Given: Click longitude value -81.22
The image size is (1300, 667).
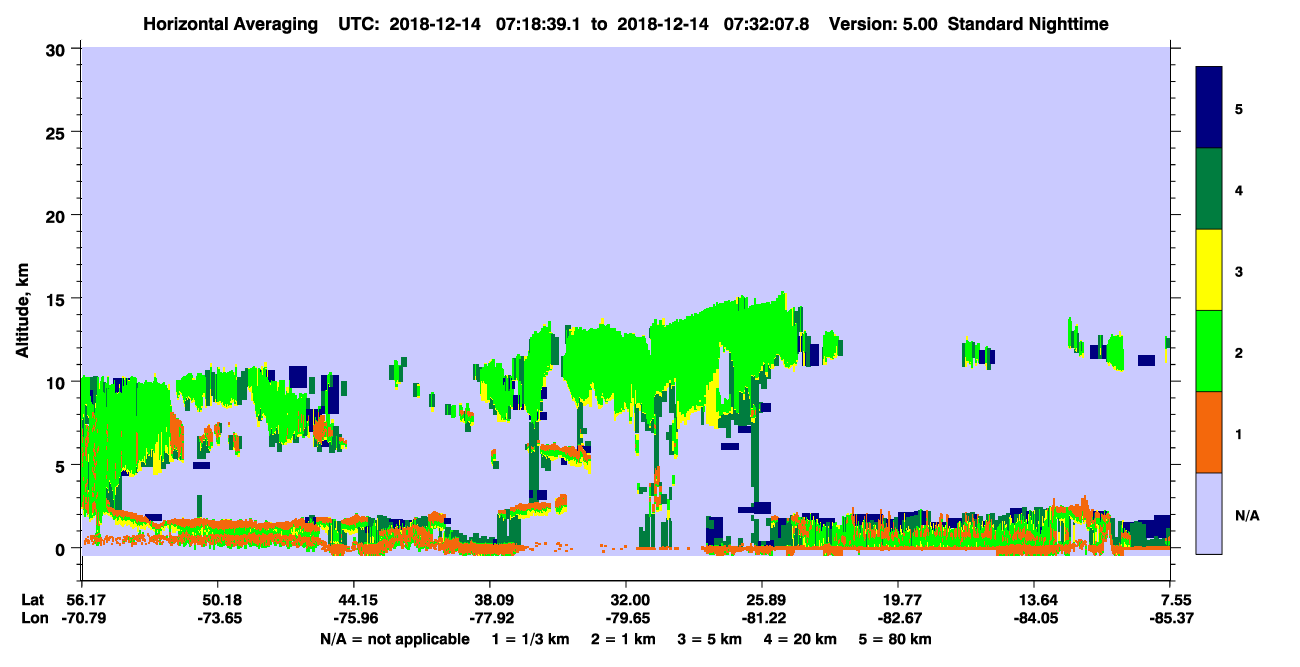Looking at the screenshot, I should point(762,618).
